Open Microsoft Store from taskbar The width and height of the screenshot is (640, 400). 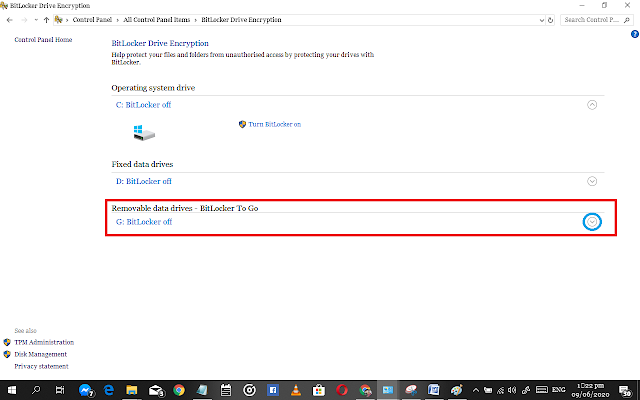click(319, 391)
